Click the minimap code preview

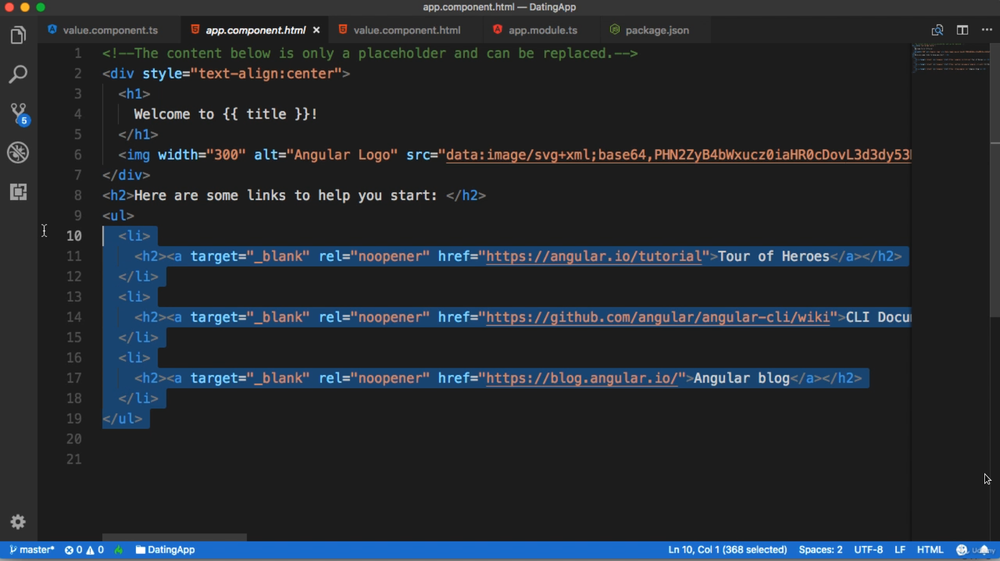(950, 57)
